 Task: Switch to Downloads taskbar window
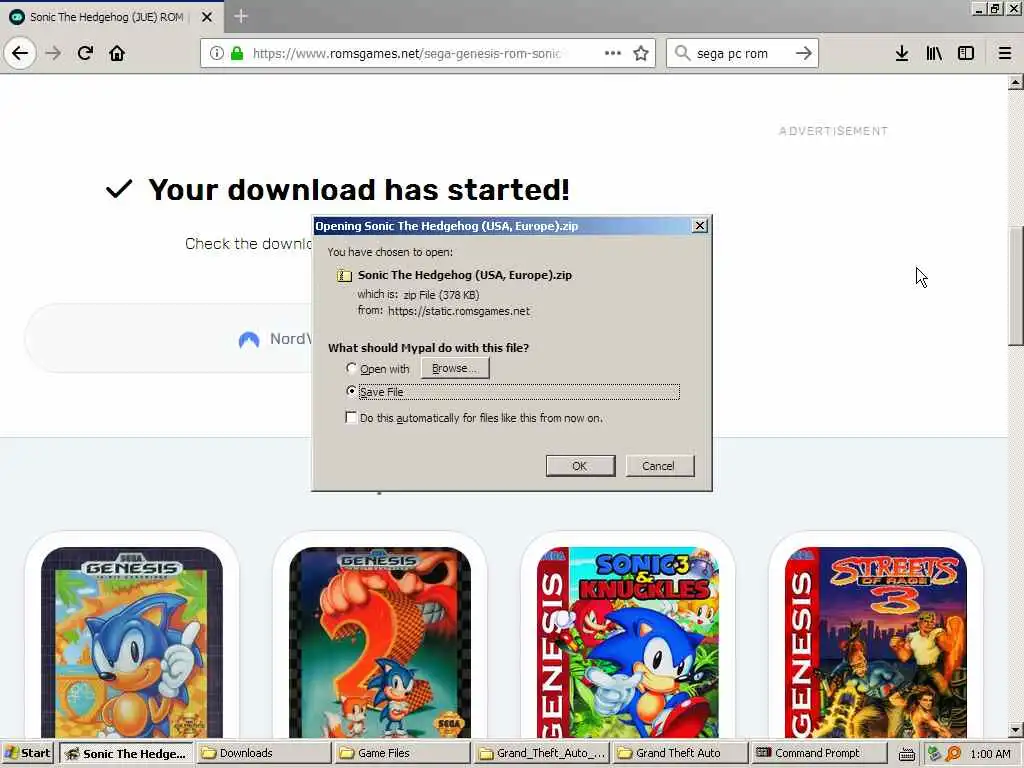tap(264, 753)
